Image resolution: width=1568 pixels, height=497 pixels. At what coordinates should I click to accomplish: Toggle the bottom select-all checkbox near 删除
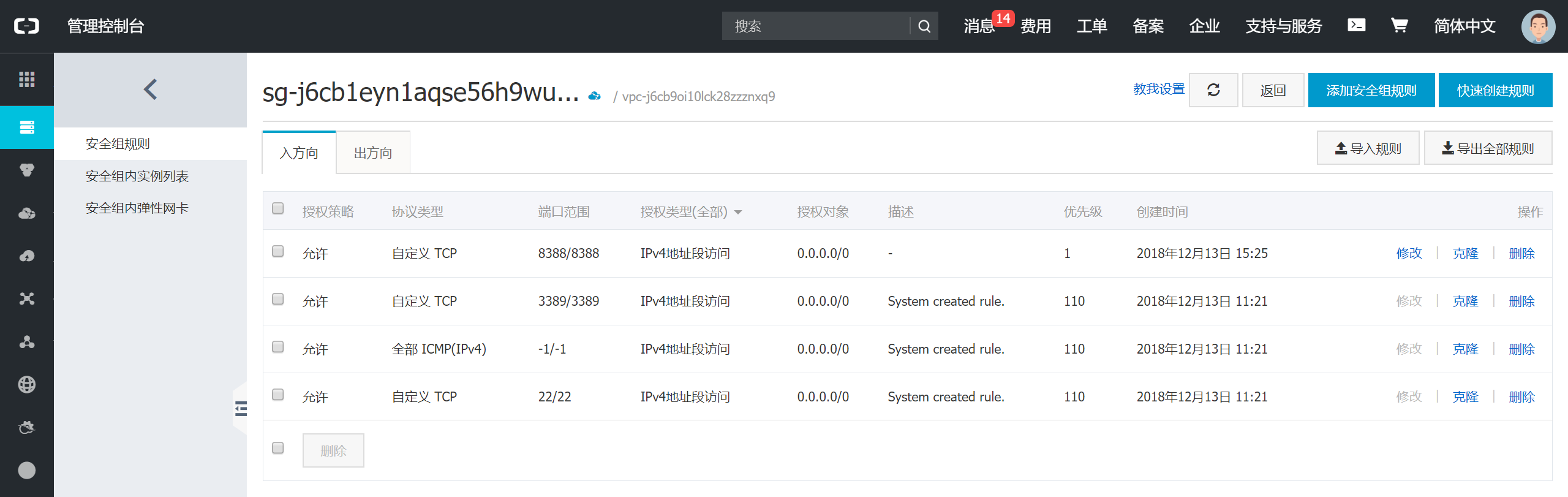tap(278, 448)
